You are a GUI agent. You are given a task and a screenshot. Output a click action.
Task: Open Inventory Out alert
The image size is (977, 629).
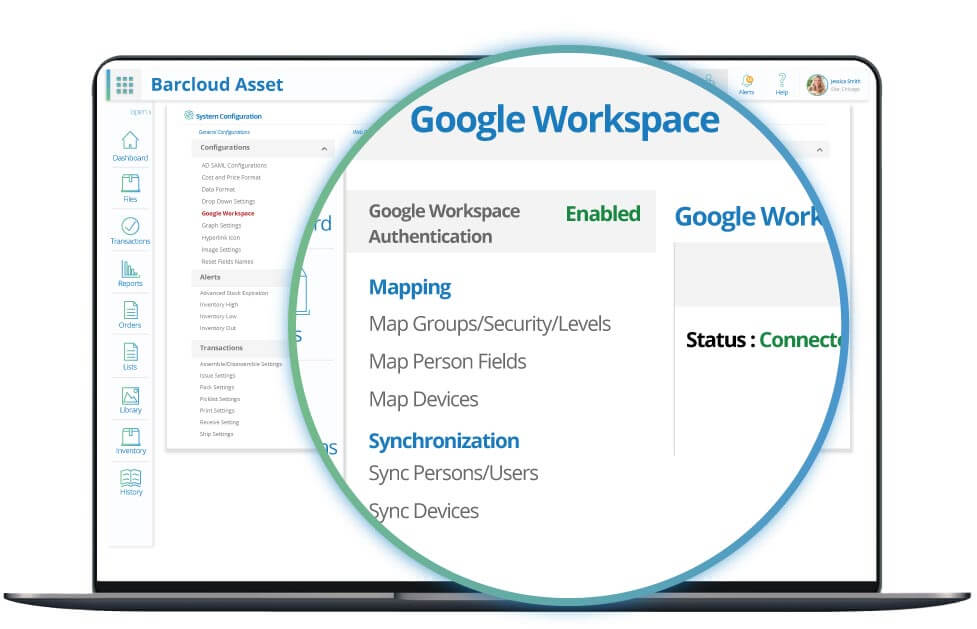click(x=217, y=328)
